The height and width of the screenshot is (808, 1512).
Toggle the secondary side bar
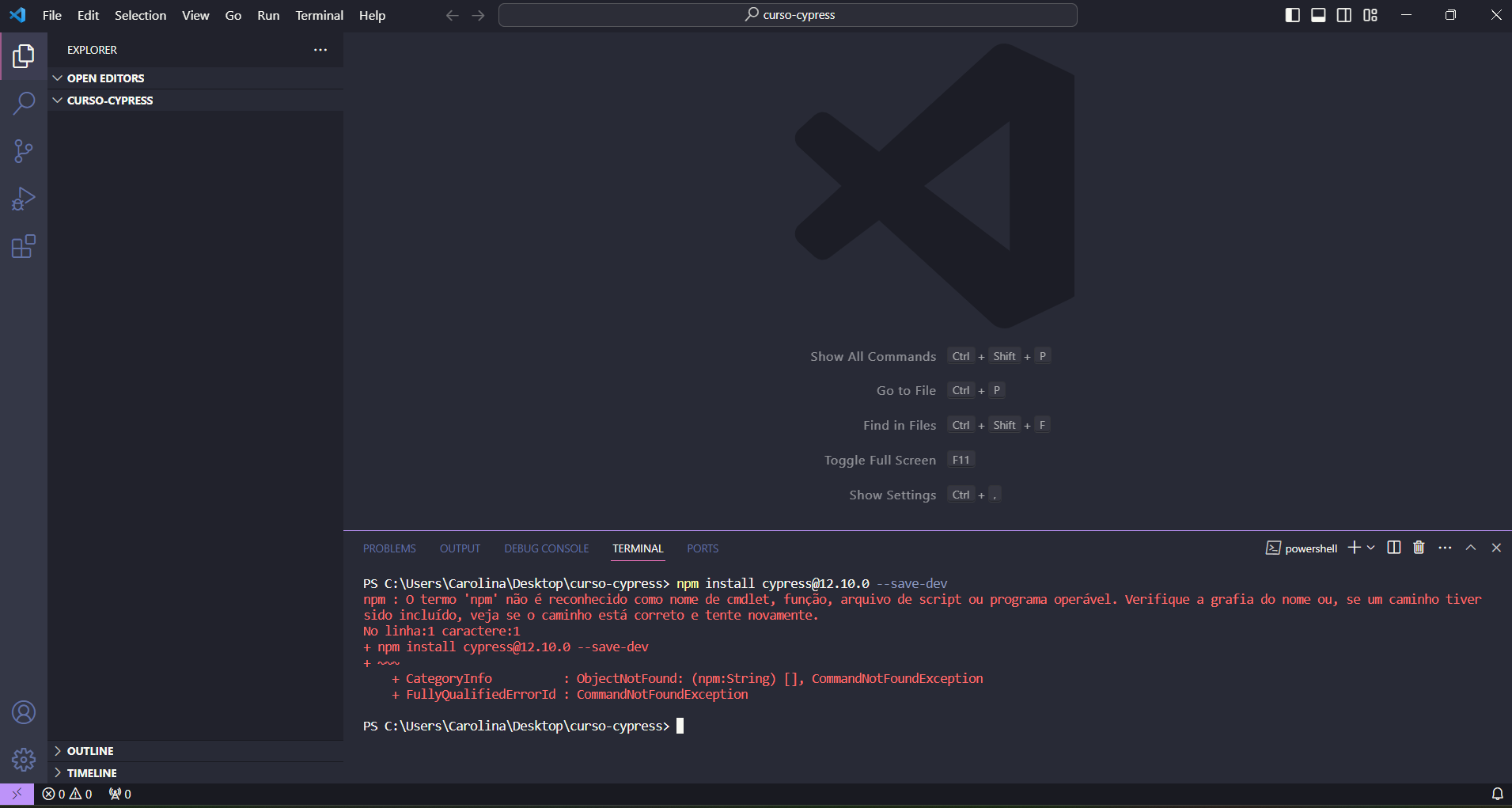(1344, 15)
